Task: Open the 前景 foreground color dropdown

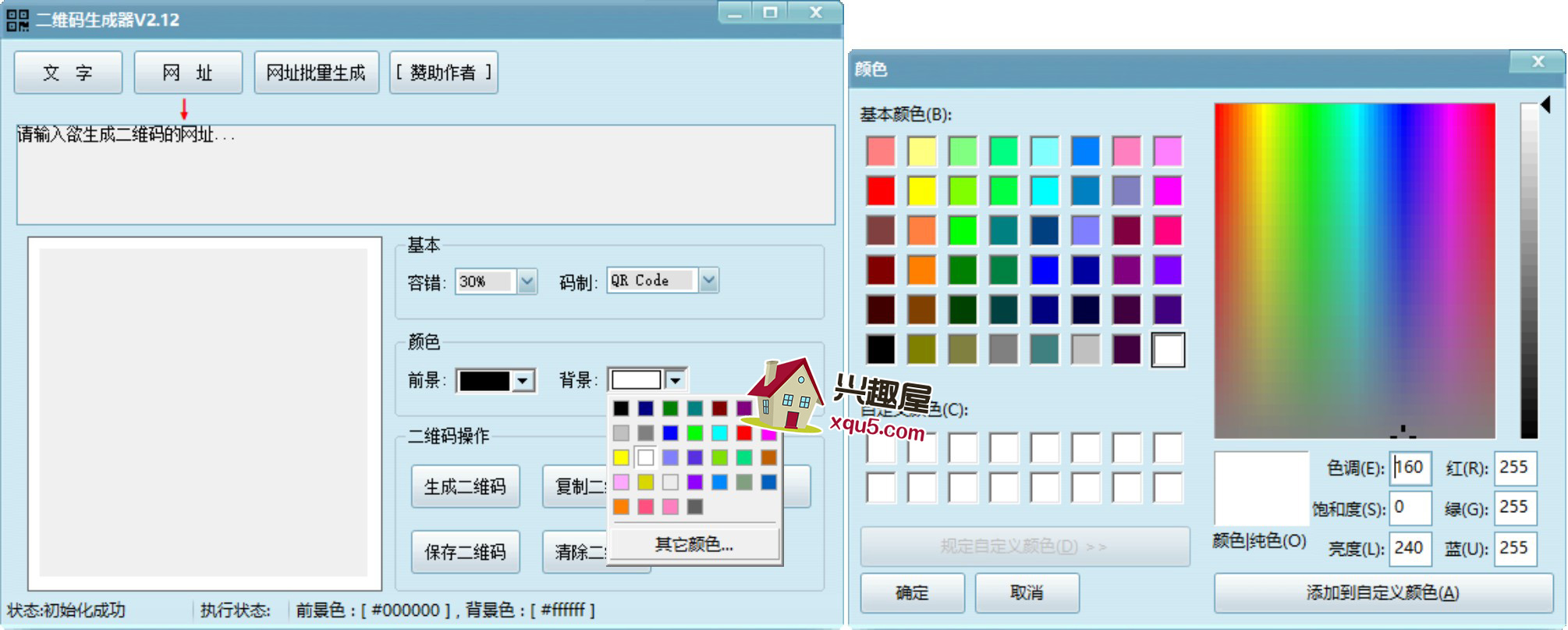Action: click(523, 381)
